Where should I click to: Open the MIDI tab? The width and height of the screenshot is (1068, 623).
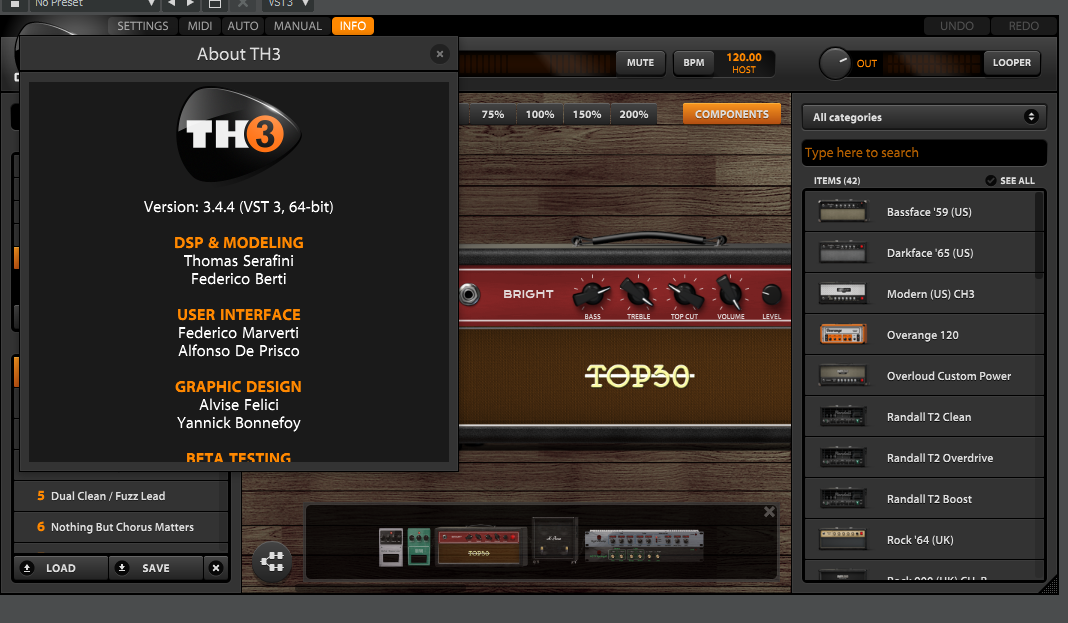[x=200, y=26]
